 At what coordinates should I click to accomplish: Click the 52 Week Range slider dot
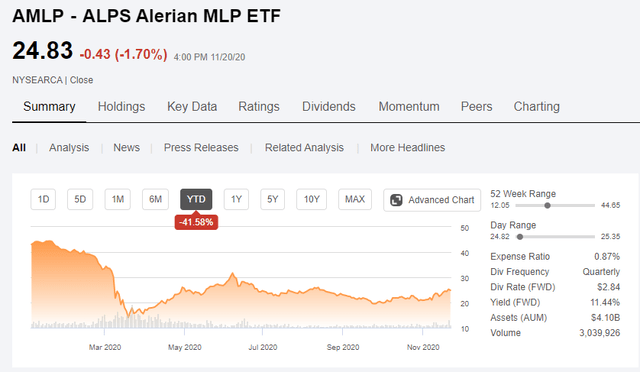547,205
